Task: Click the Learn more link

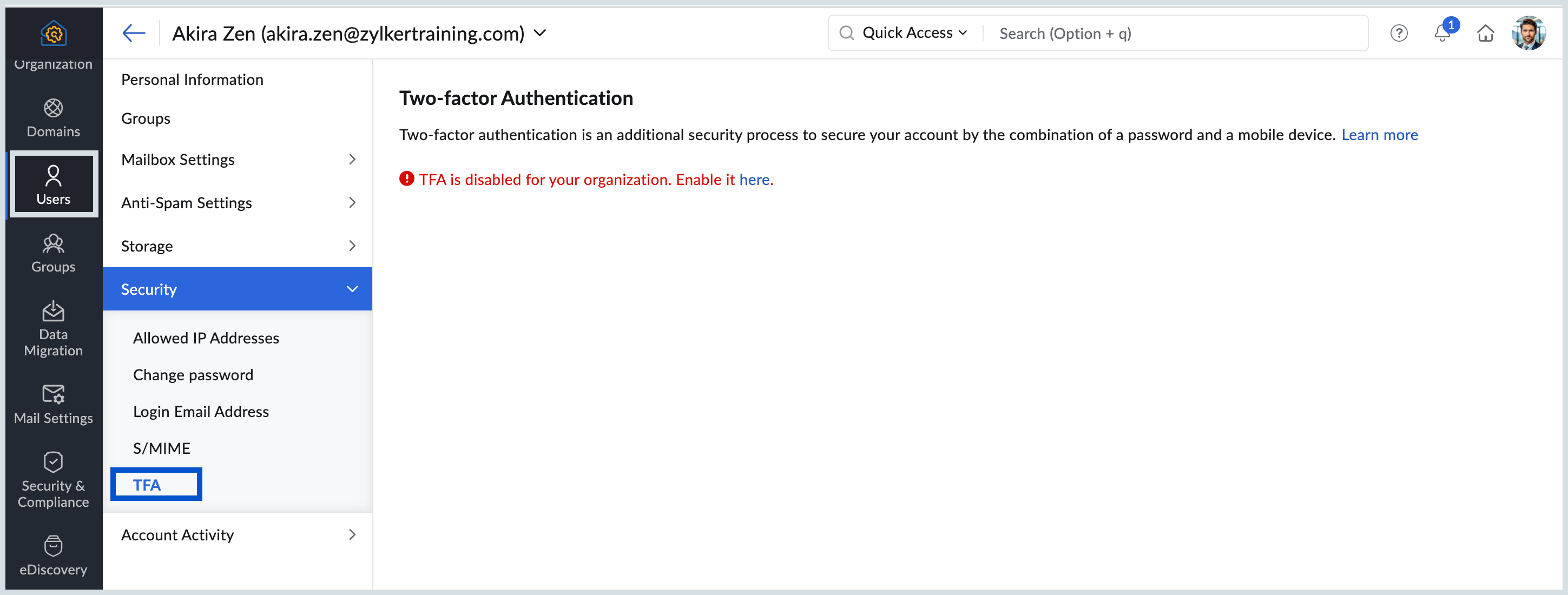Action: tap(1379, 135)
